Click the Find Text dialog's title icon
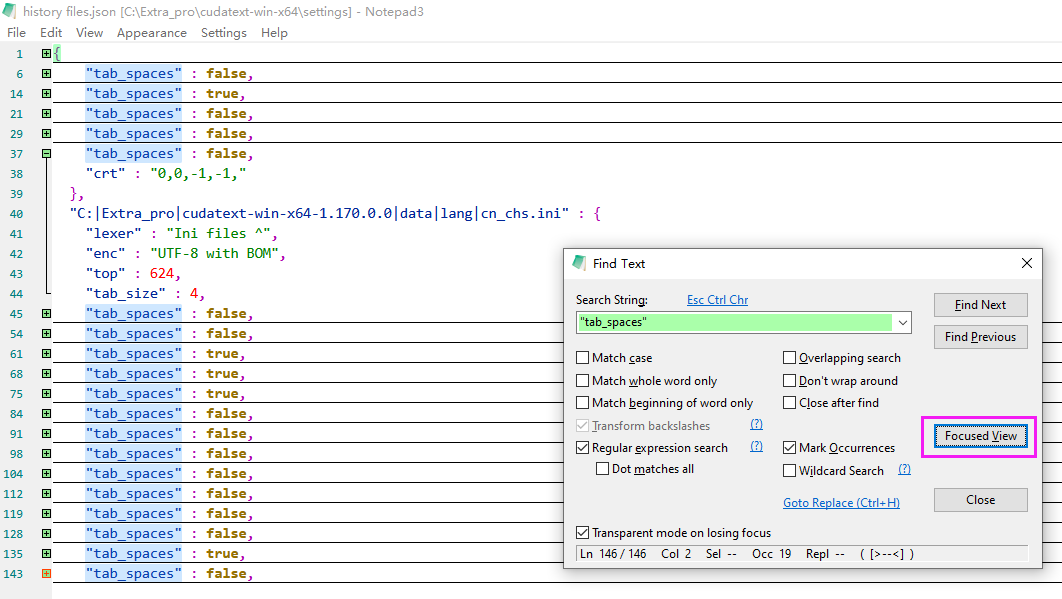 (579, 263)
